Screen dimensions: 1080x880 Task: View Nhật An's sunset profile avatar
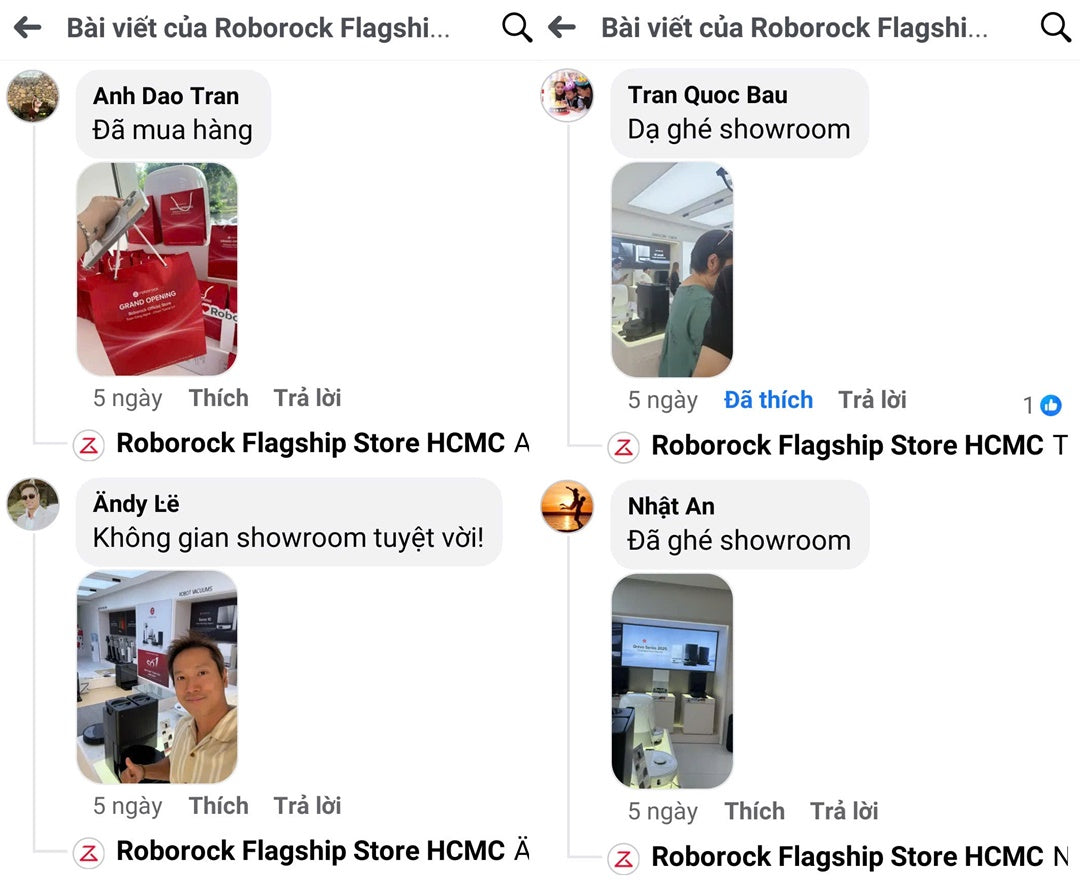[x=567, y=507]
